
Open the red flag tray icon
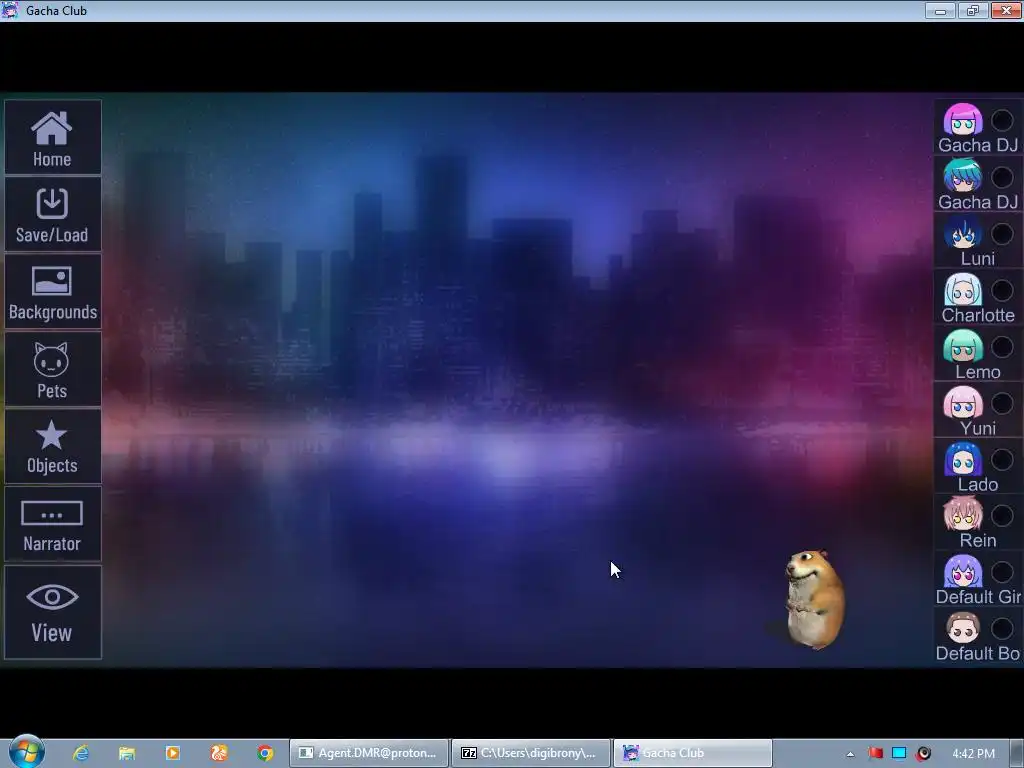pyautogui.click(x=876, y=753)
